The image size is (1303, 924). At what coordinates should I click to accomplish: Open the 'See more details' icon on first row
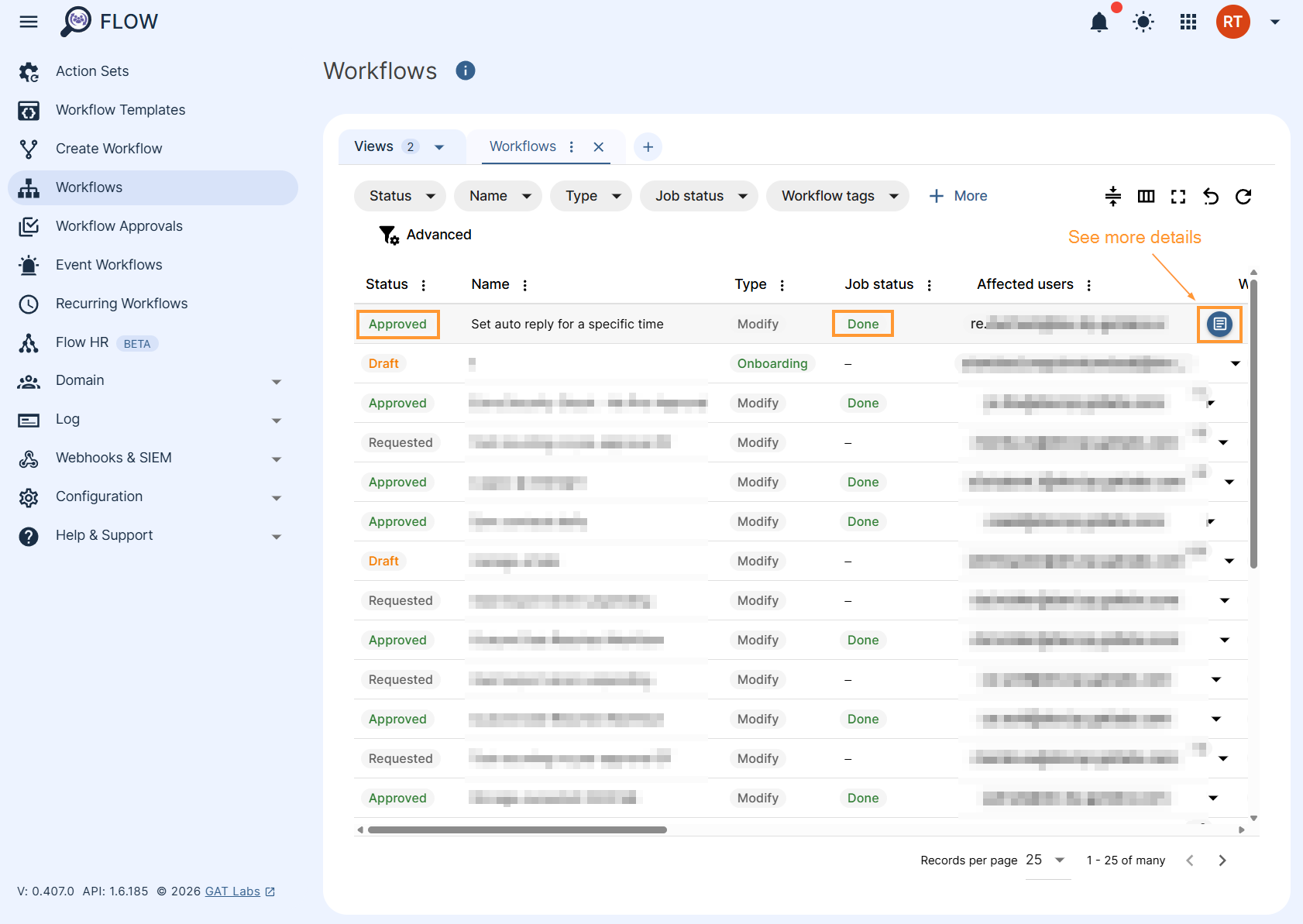1219,324
